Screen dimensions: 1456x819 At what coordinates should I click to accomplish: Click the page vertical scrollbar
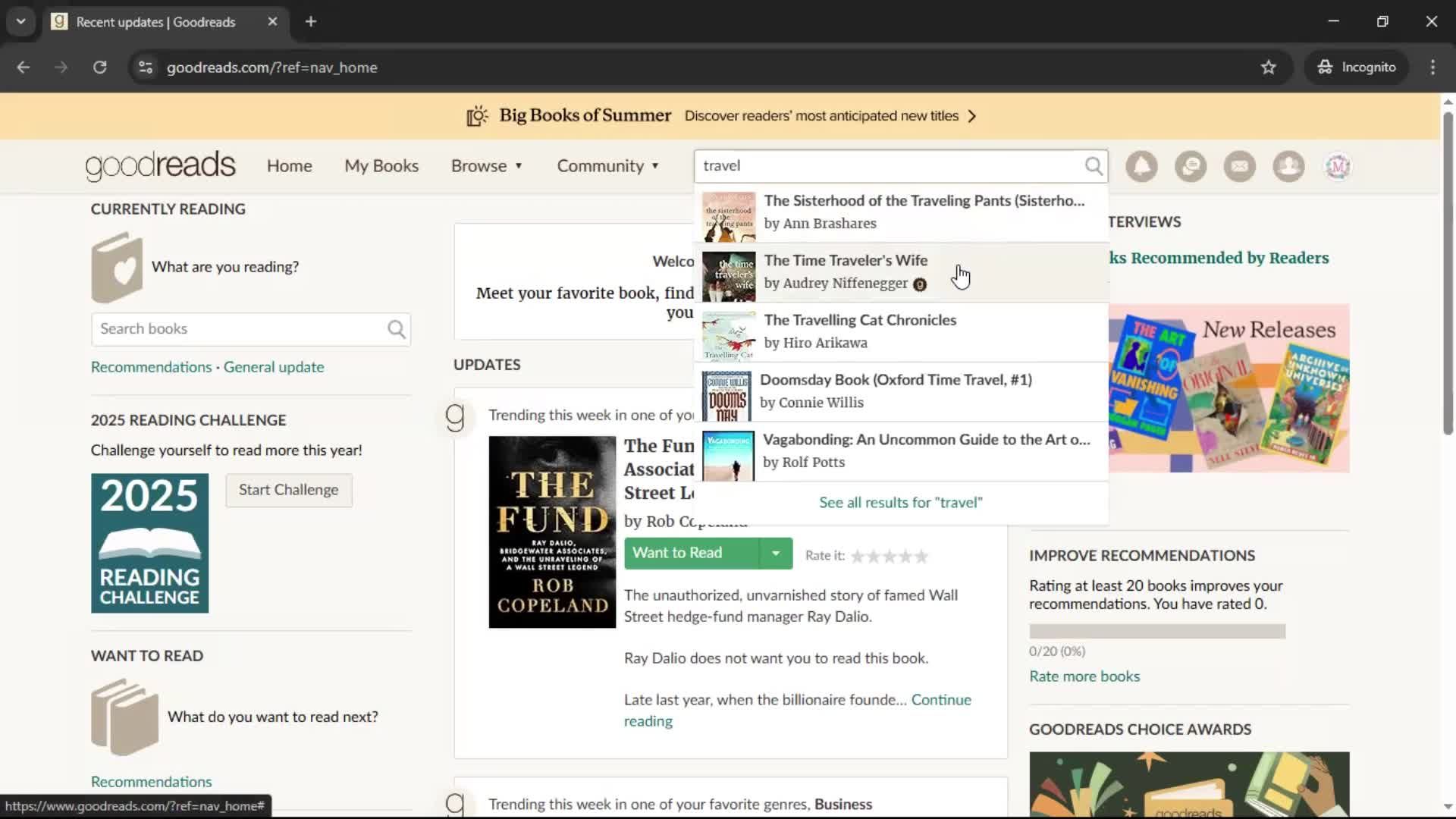pyautogui.click(x=1448, y=273)
